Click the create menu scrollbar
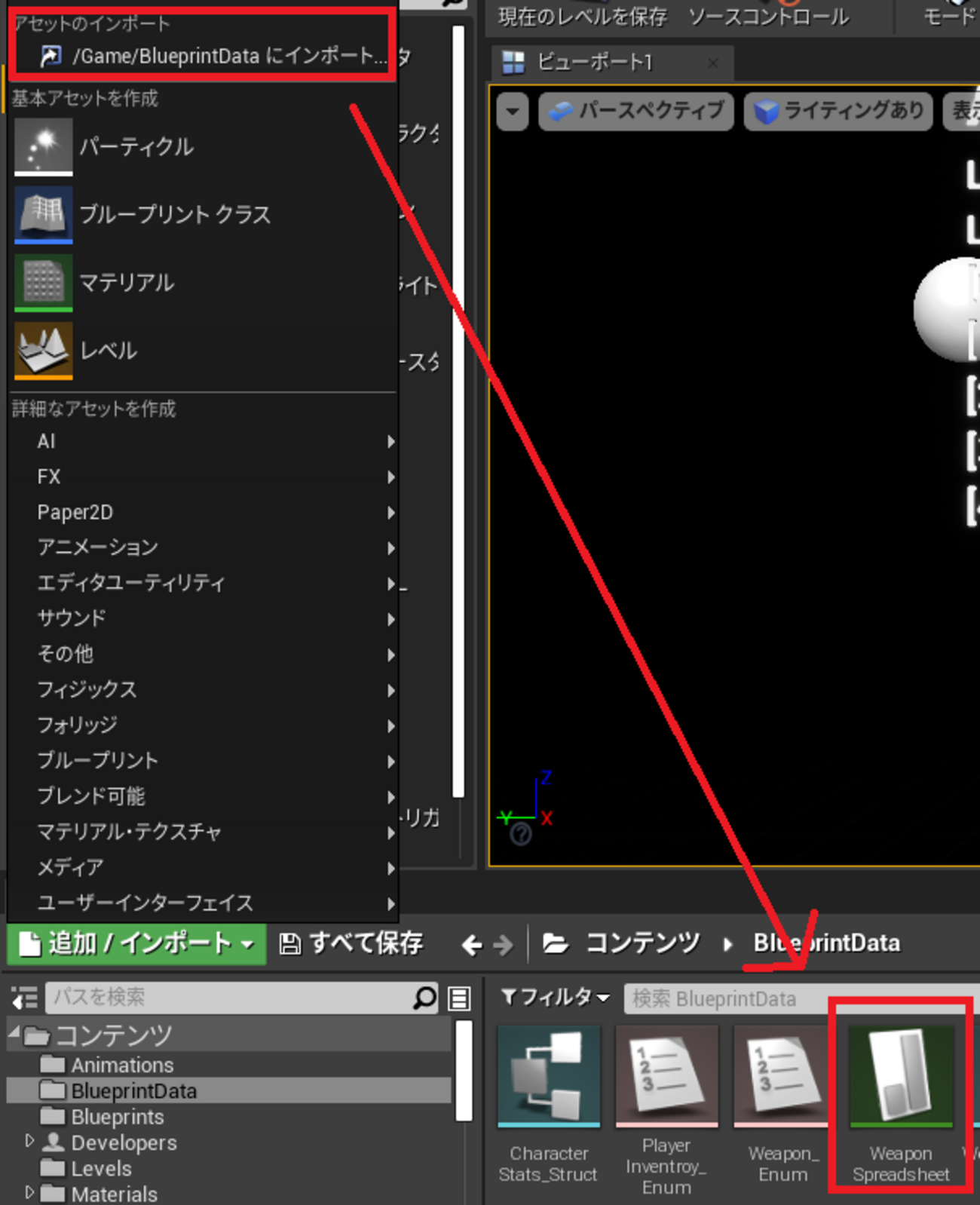This screenshot has width=980, height=1205. tap(458, 412)
